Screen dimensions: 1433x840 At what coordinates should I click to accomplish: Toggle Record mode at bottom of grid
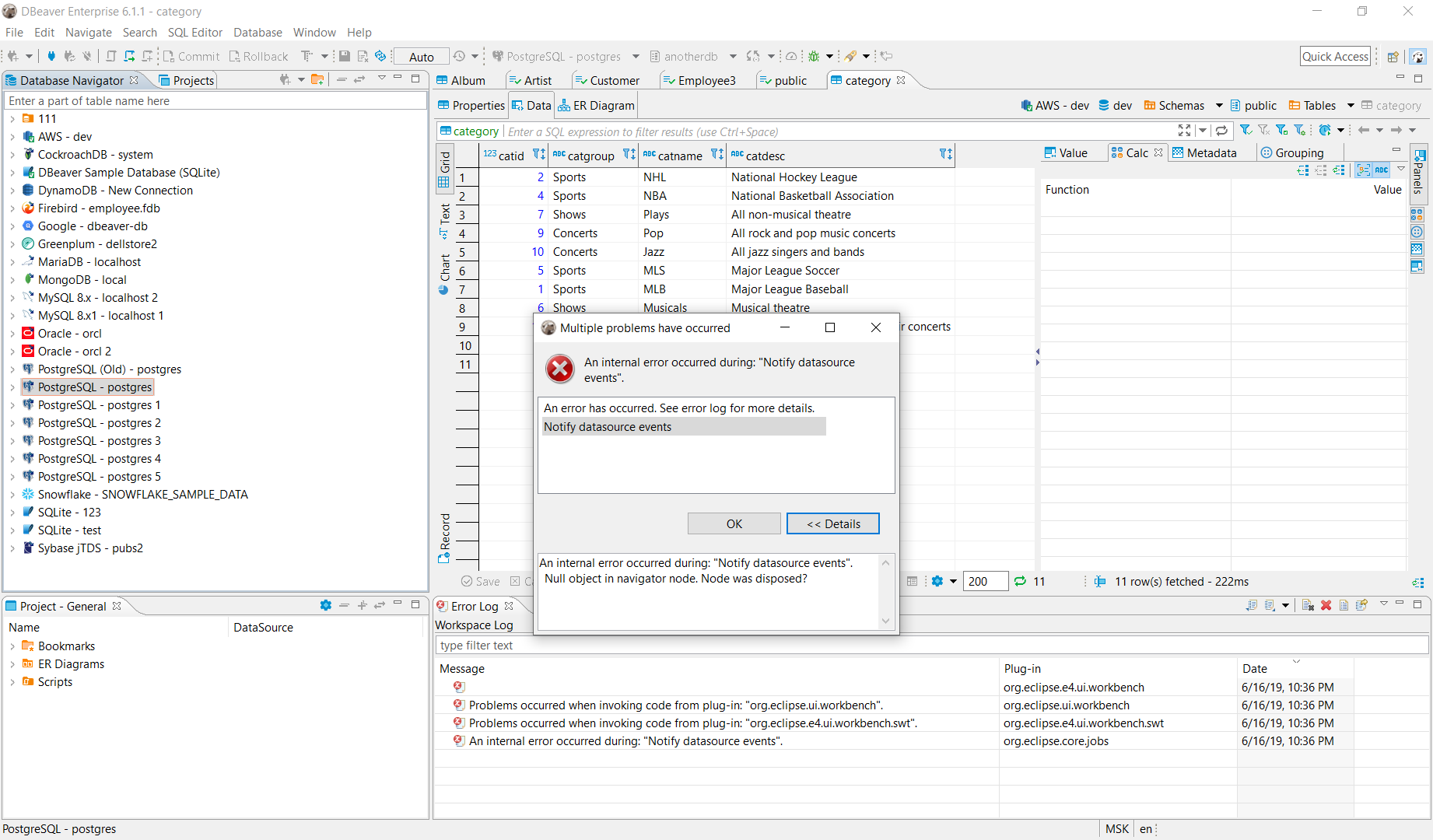coord(444,537)
